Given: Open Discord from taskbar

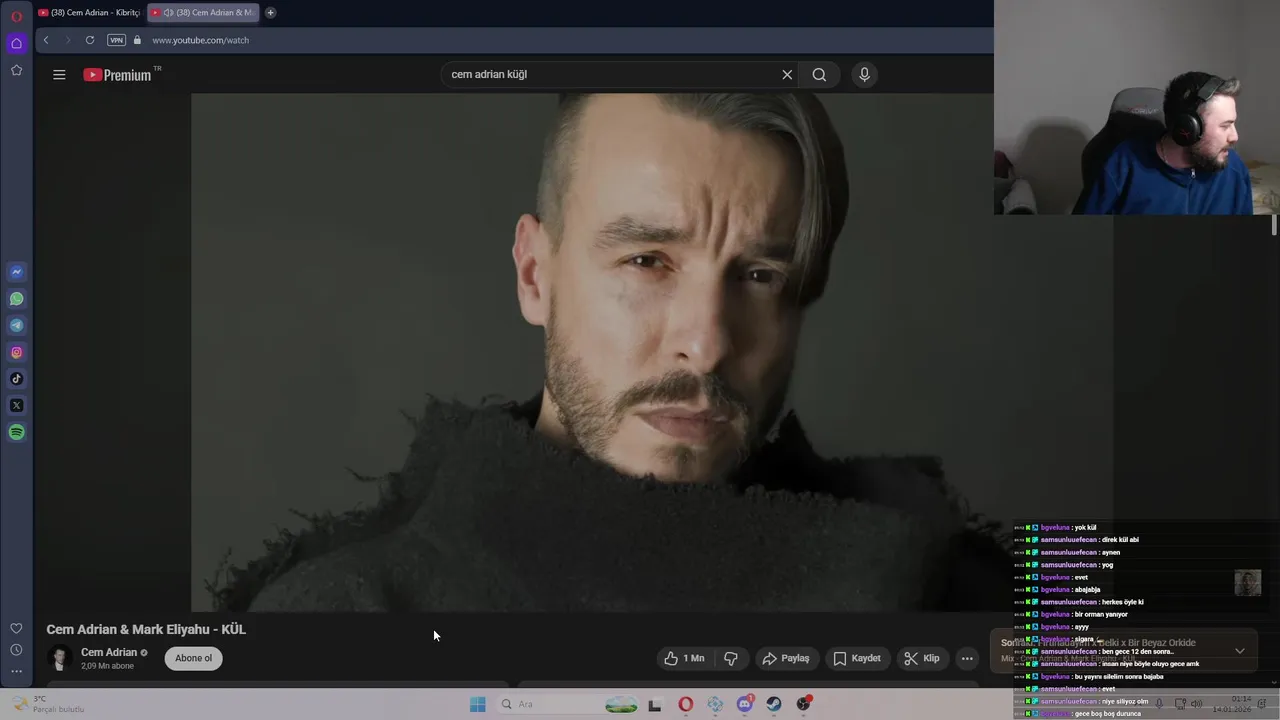Looking at the screenshot, I should click(x=745, y=704).
